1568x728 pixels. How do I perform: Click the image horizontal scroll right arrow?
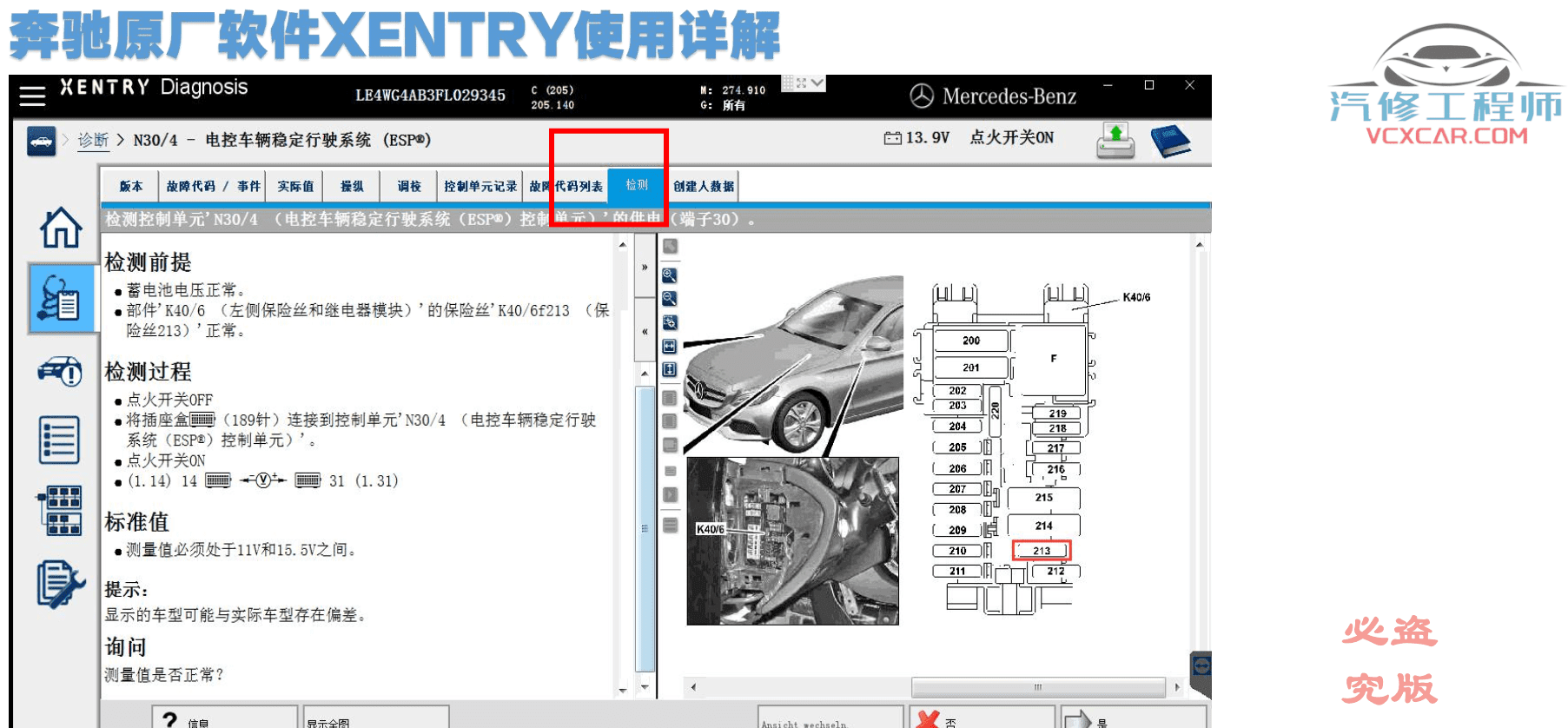click(x=1177, y=687)
